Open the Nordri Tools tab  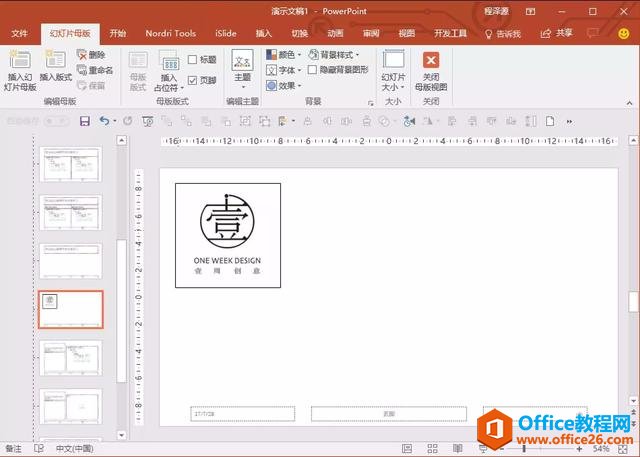click(x=171, y=33)
